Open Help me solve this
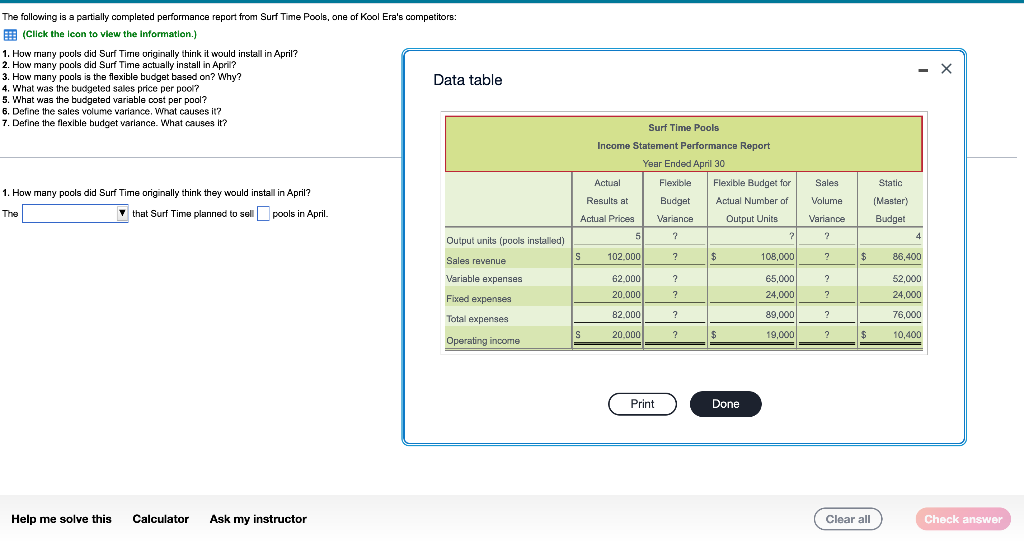 (61, 519)
